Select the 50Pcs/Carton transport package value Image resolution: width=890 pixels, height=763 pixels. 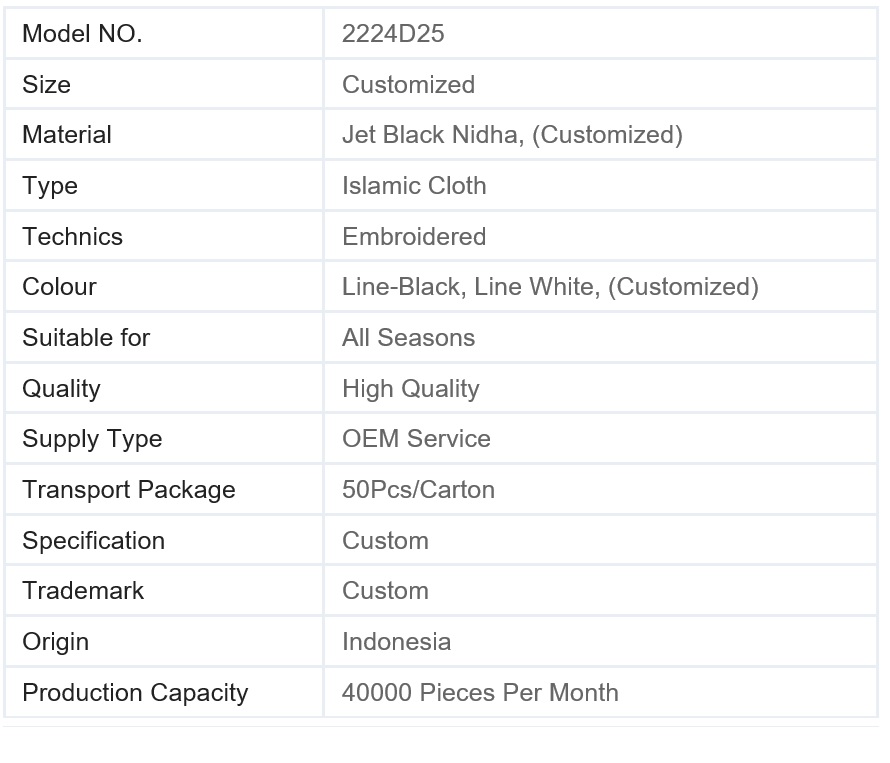pos(418,489)
